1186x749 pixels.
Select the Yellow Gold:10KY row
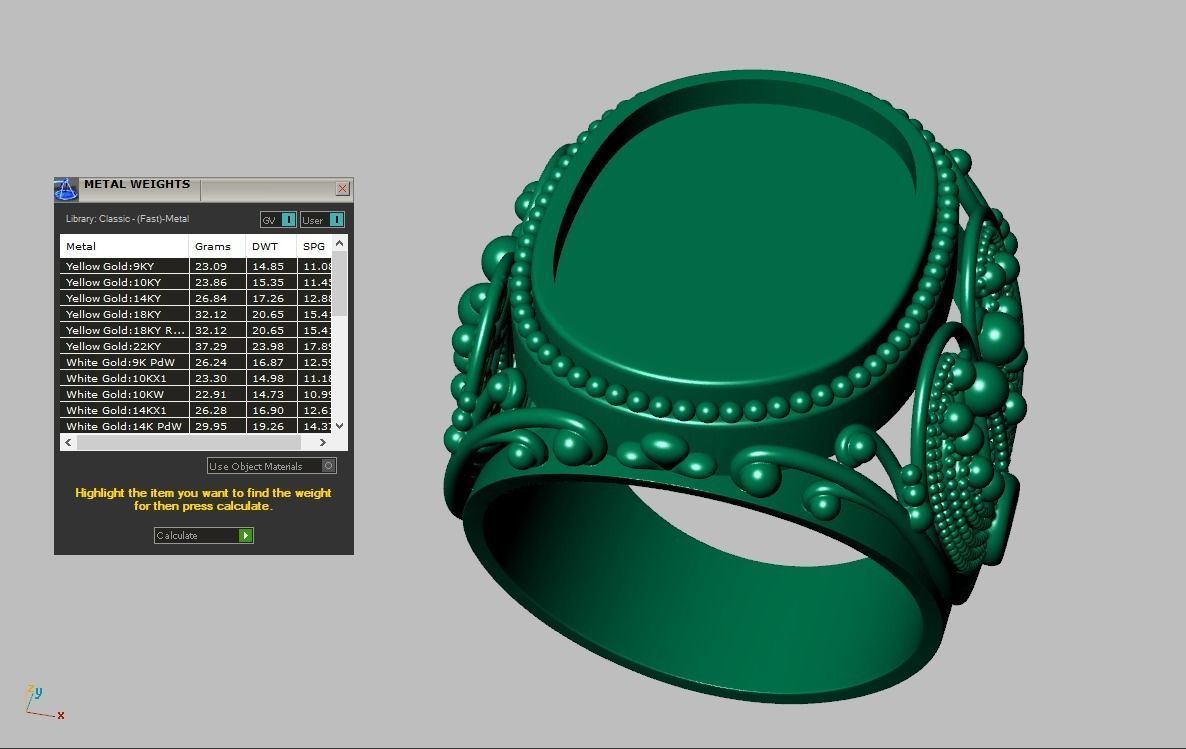(x=195, y=282)
